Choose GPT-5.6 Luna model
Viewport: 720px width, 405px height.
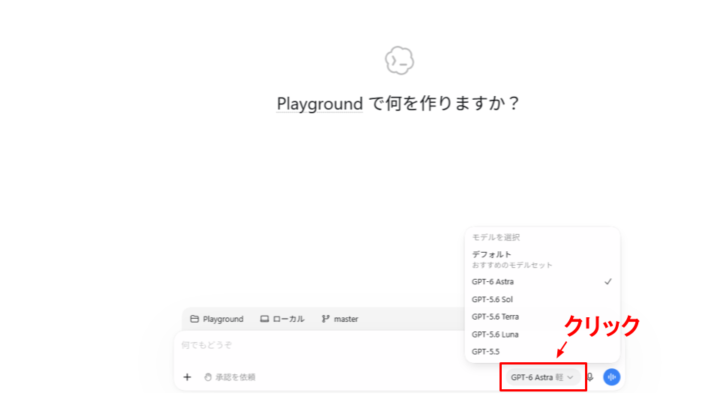coord(542,334)
